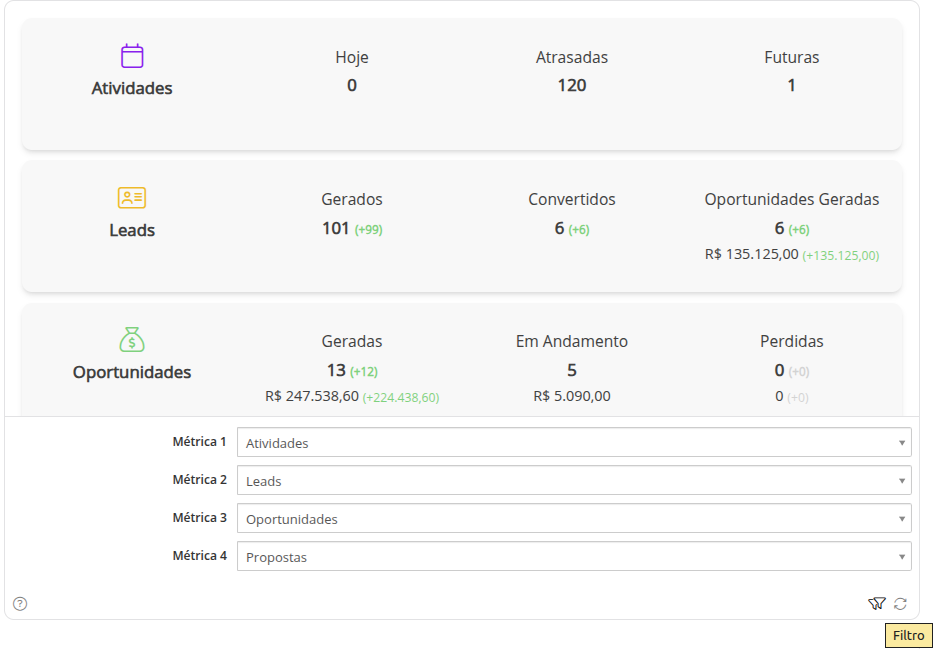This screenshot has width=936, height=652.
Task: Select the Em Andamento opportunities count
Action: click(572, 371)
